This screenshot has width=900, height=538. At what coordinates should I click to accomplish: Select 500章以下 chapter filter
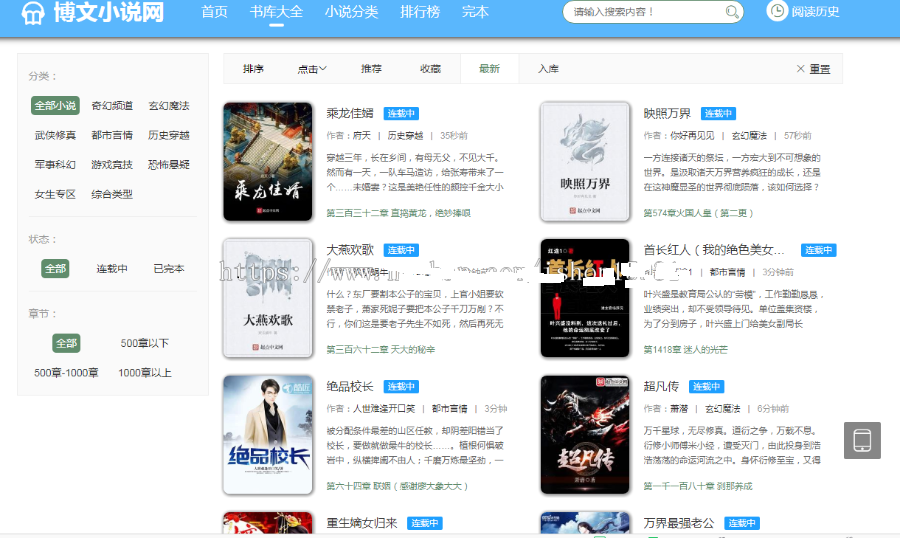[144, 343]
